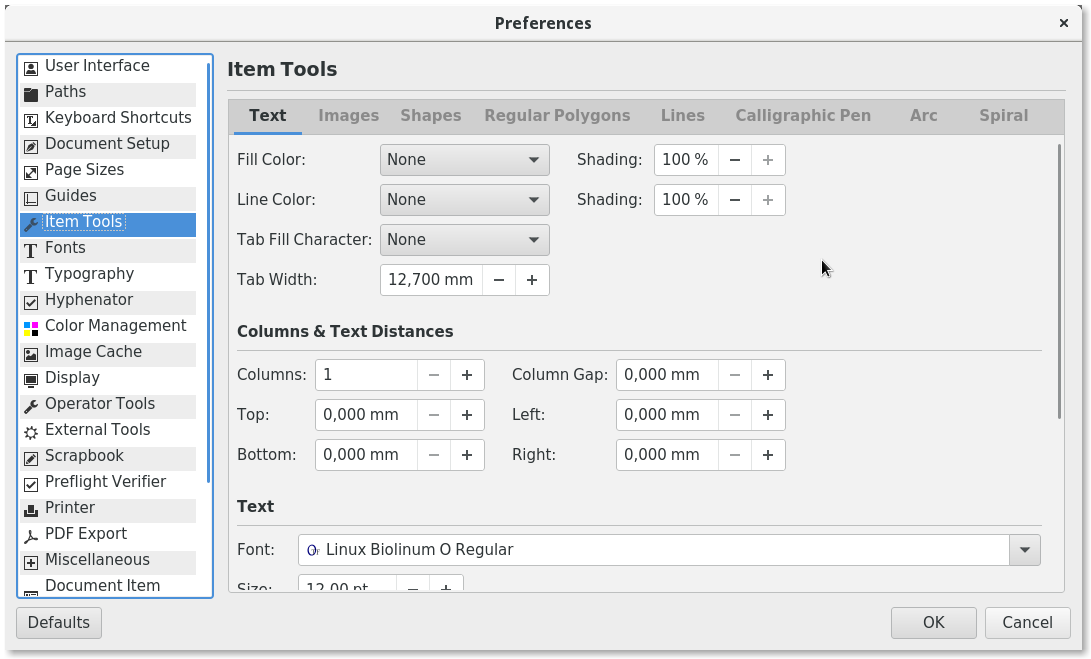Open the Color Management preferences icon
This screenshot has width=1091, height=659.
[x=31, y=327]
